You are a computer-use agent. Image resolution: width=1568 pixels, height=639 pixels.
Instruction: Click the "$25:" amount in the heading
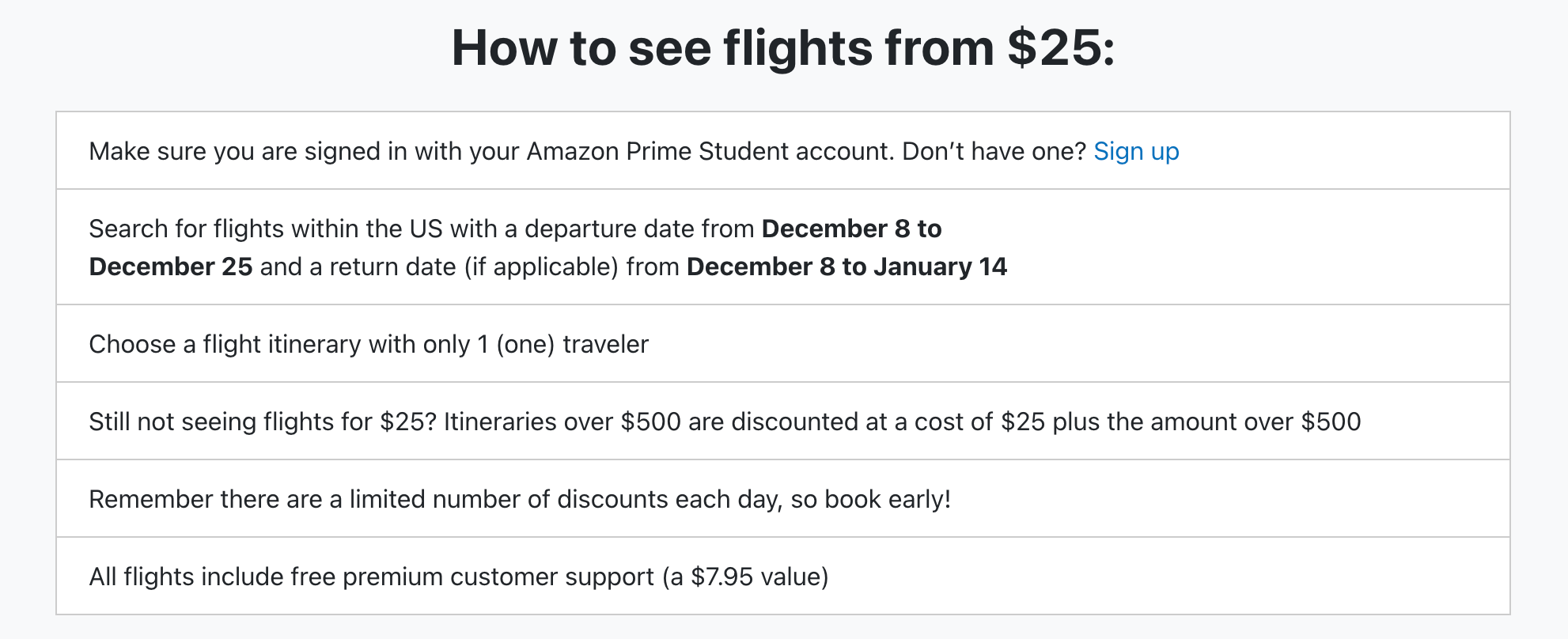[1060, 47]
